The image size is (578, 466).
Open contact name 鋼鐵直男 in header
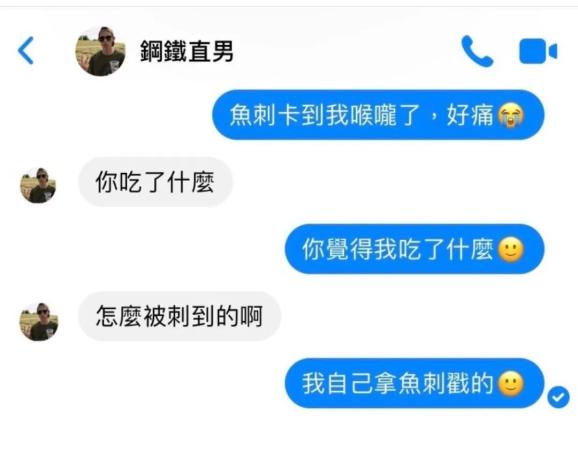(187, 51)
